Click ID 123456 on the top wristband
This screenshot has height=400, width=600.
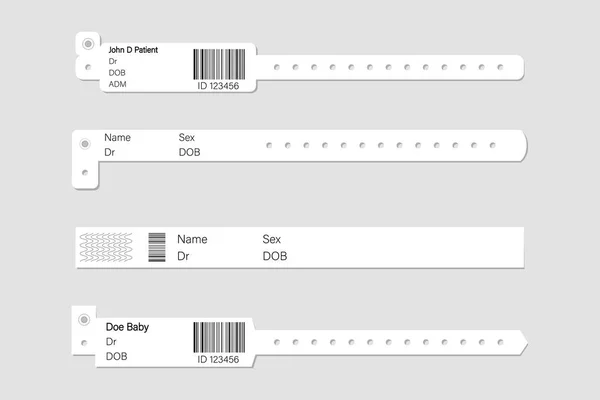(x=218, y=86)
